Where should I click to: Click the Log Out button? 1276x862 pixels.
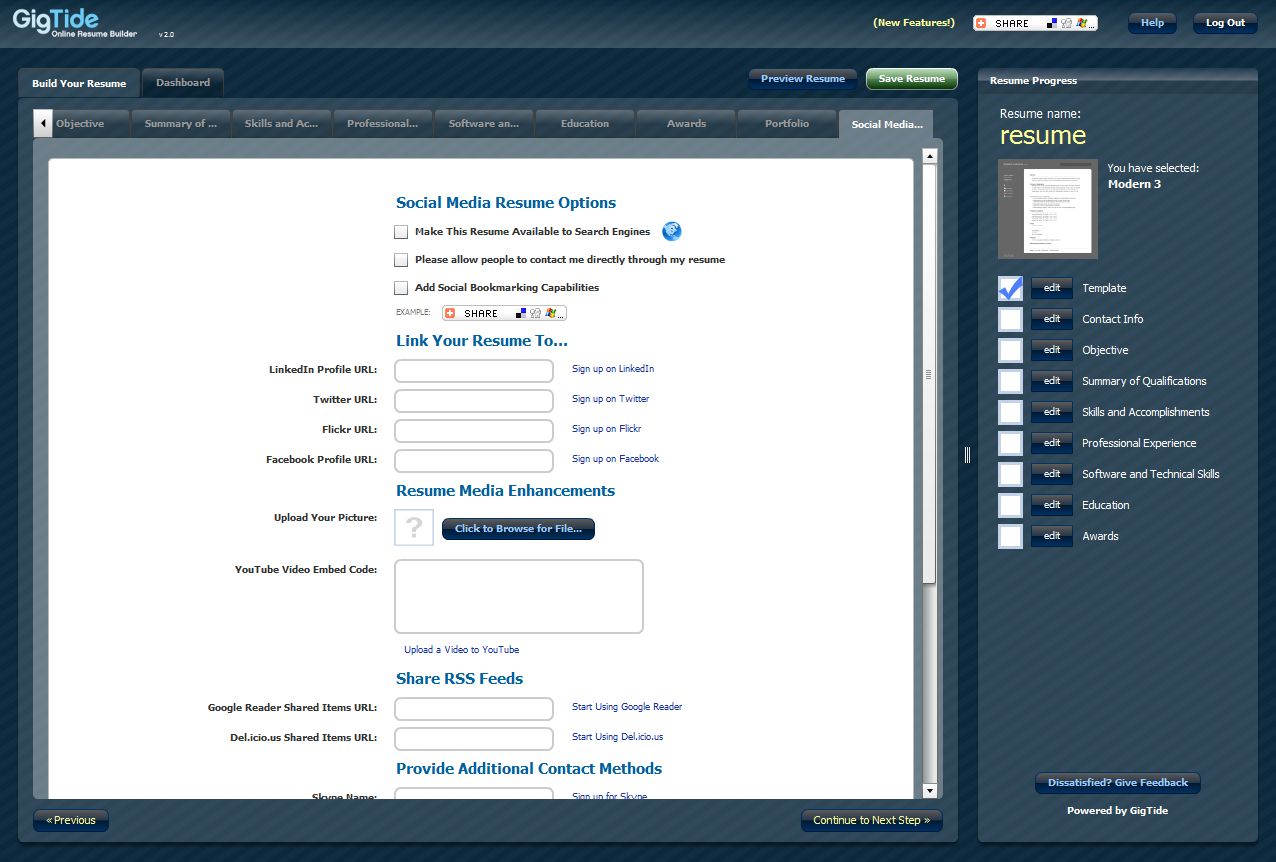(x=1225, y=23)
